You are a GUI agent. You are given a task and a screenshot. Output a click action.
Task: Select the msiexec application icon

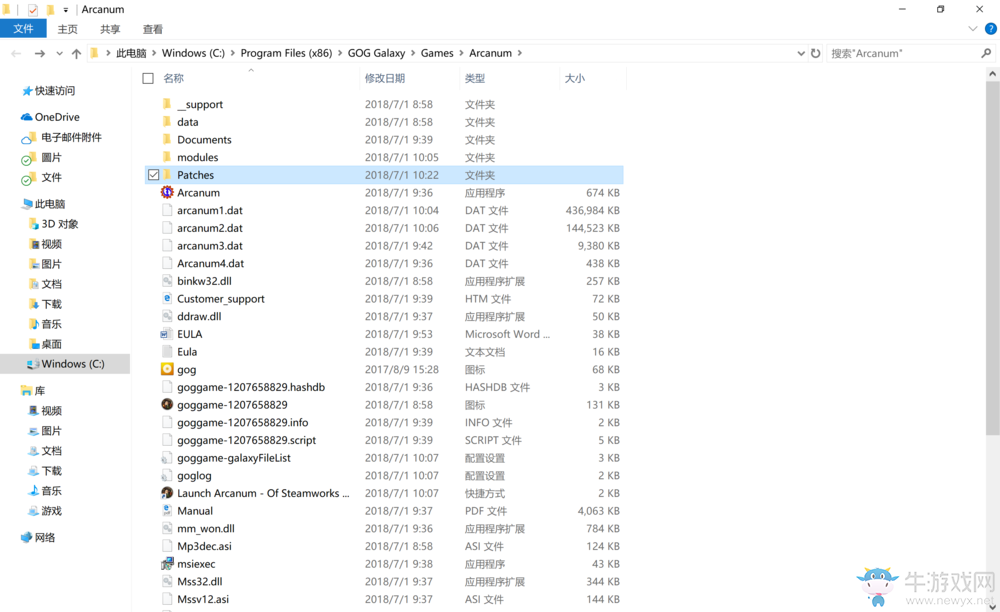167,564
